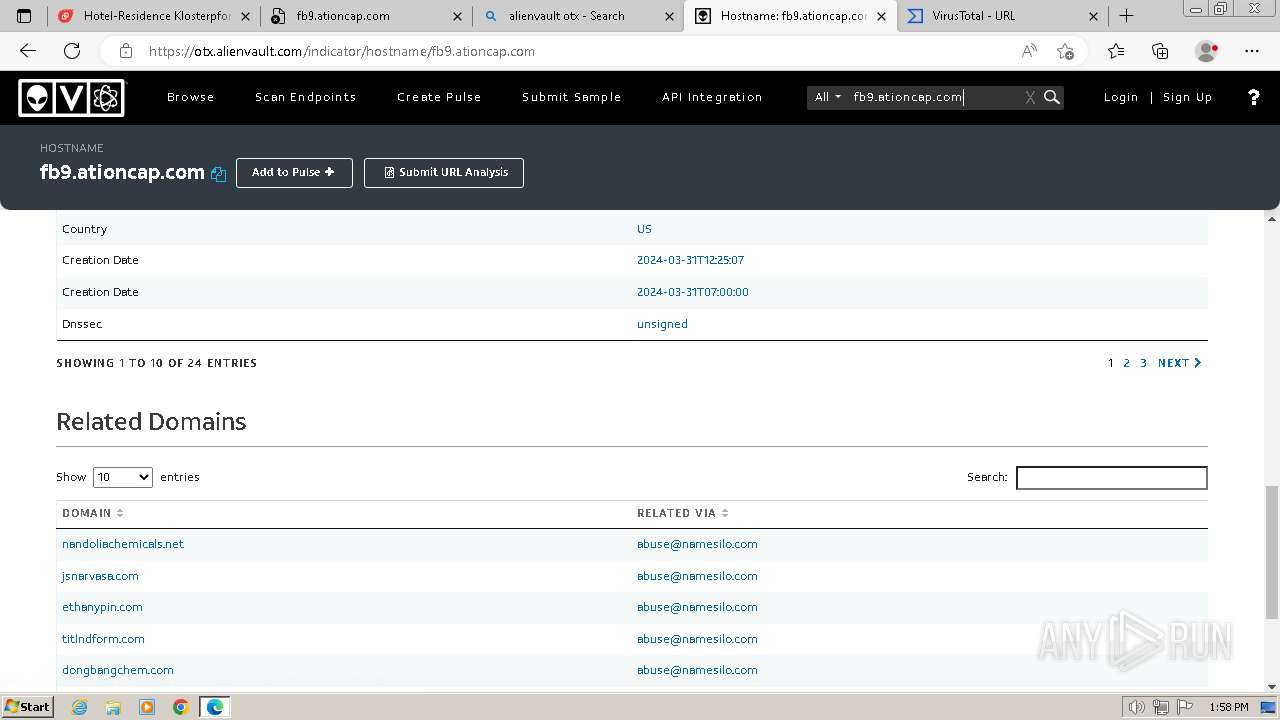Image resolution: width=1280 pixels, height=720 pixels.
Task: Click the 2024-03-31T07:00:00 creation date
Action: [693, 292]
